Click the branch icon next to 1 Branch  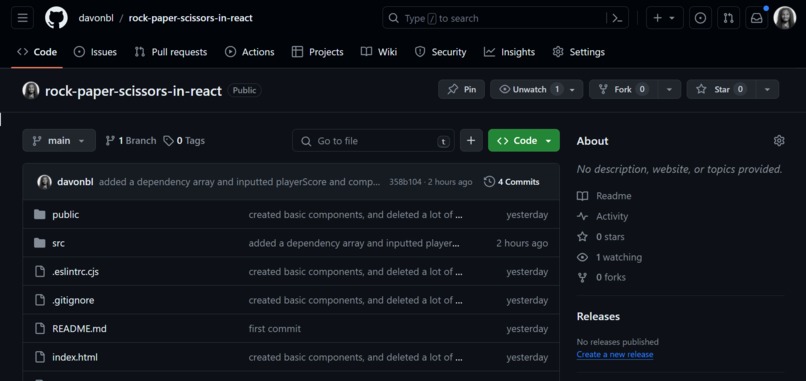click(x=110, y=140)
